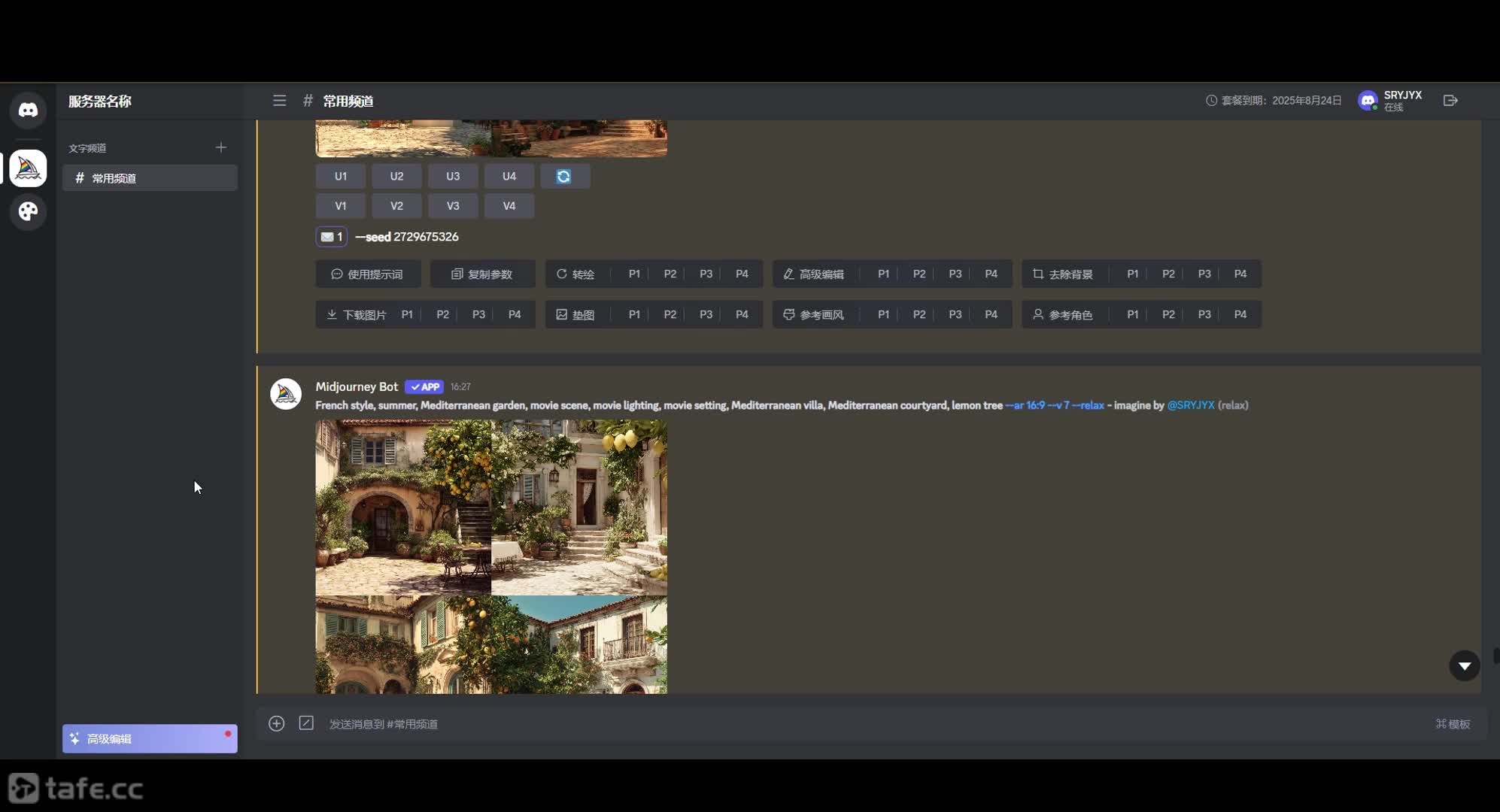The width and height of the screenshot is (1500, 812).
Task: Open the edit square icon beside input
Action: pyautogui.click(x=306, y=723)
